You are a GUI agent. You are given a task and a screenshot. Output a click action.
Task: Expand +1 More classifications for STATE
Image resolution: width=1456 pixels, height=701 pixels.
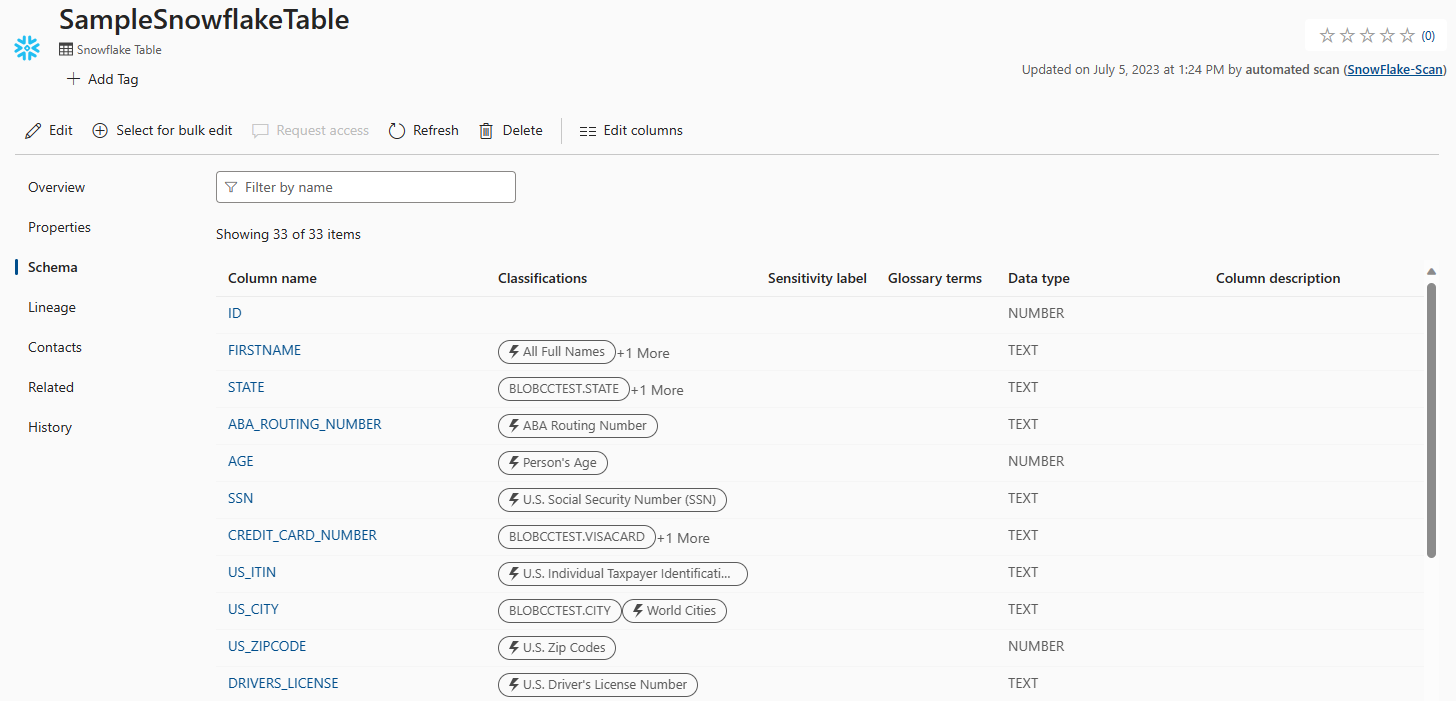point(657,389)
